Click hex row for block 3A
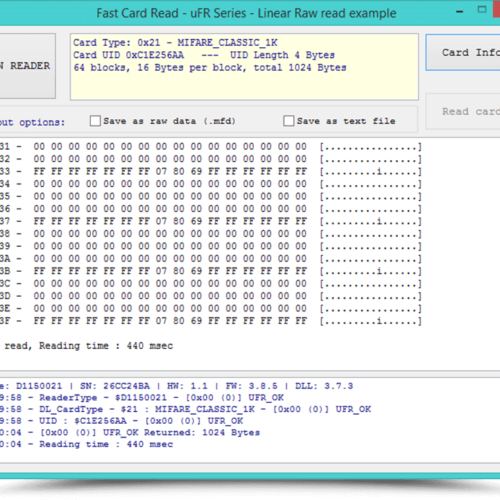 (x=211, y=259)
